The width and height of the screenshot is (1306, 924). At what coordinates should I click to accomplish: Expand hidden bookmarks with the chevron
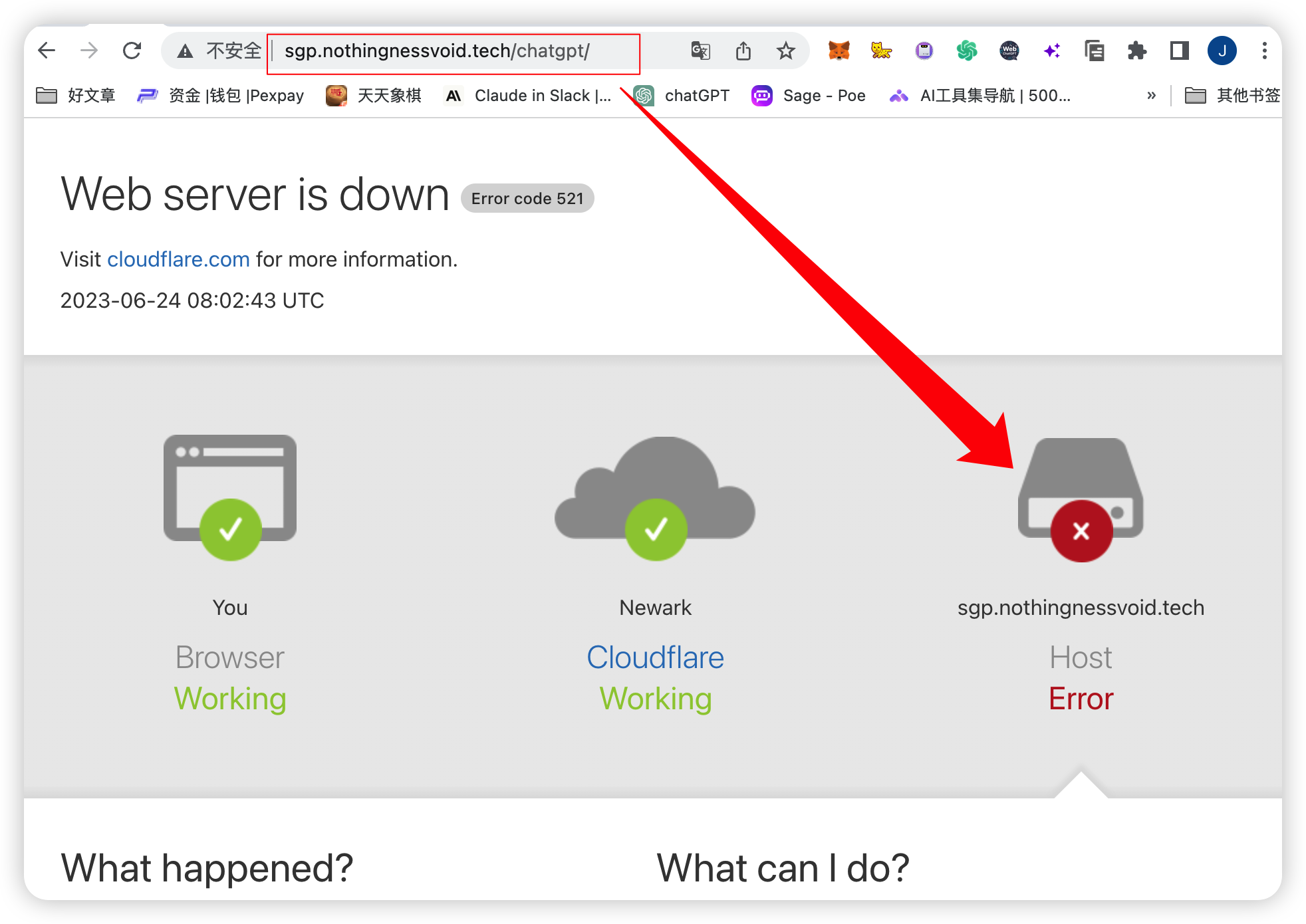1151,96
